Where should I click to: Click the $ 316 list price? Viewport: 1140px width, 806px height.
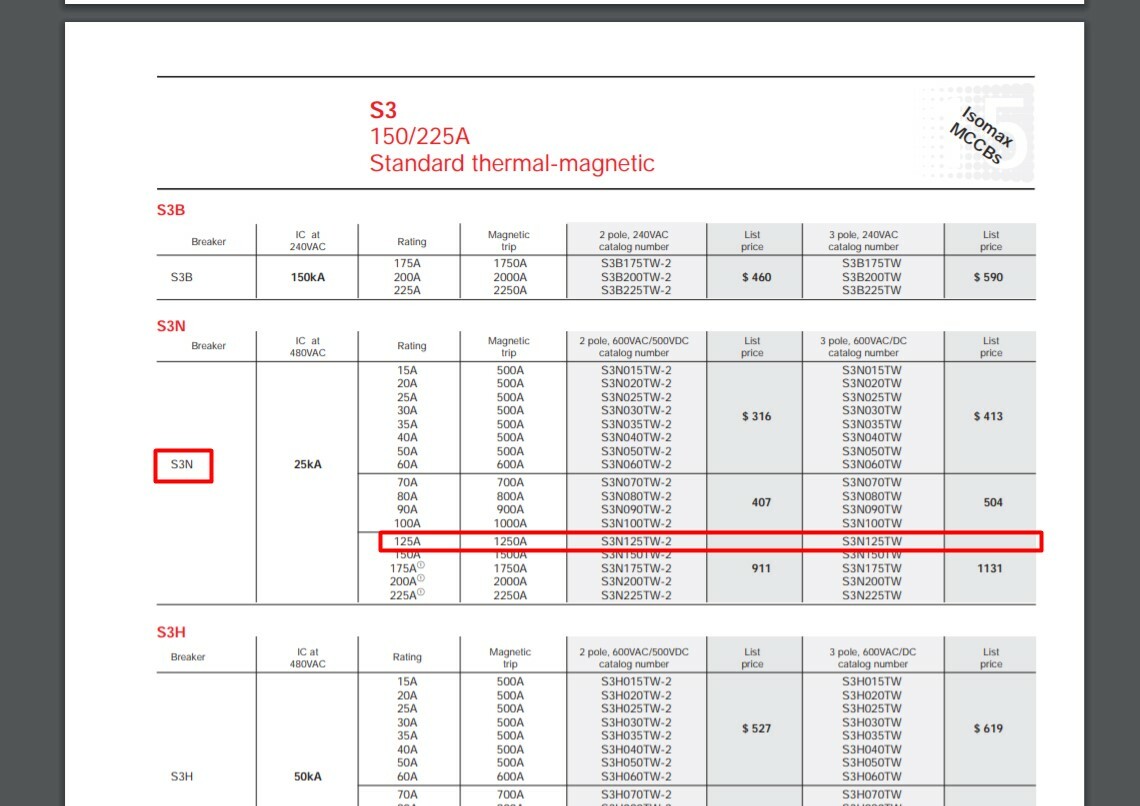tap(756, 416)
